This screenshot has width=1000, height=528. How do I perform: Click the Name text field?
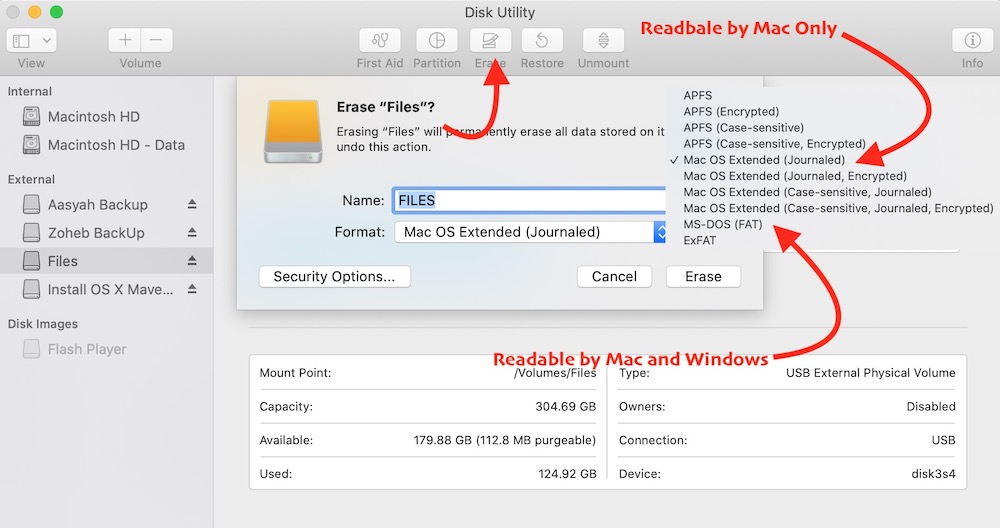[528, 200]
